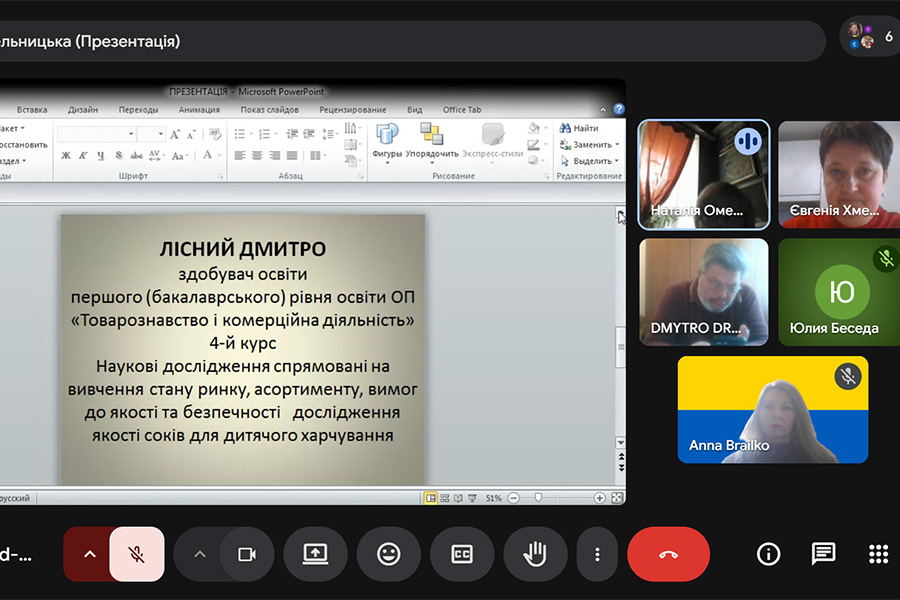The image size is (900, 600).
Task: Open the emoji reactions button
Action: point(389,554)
